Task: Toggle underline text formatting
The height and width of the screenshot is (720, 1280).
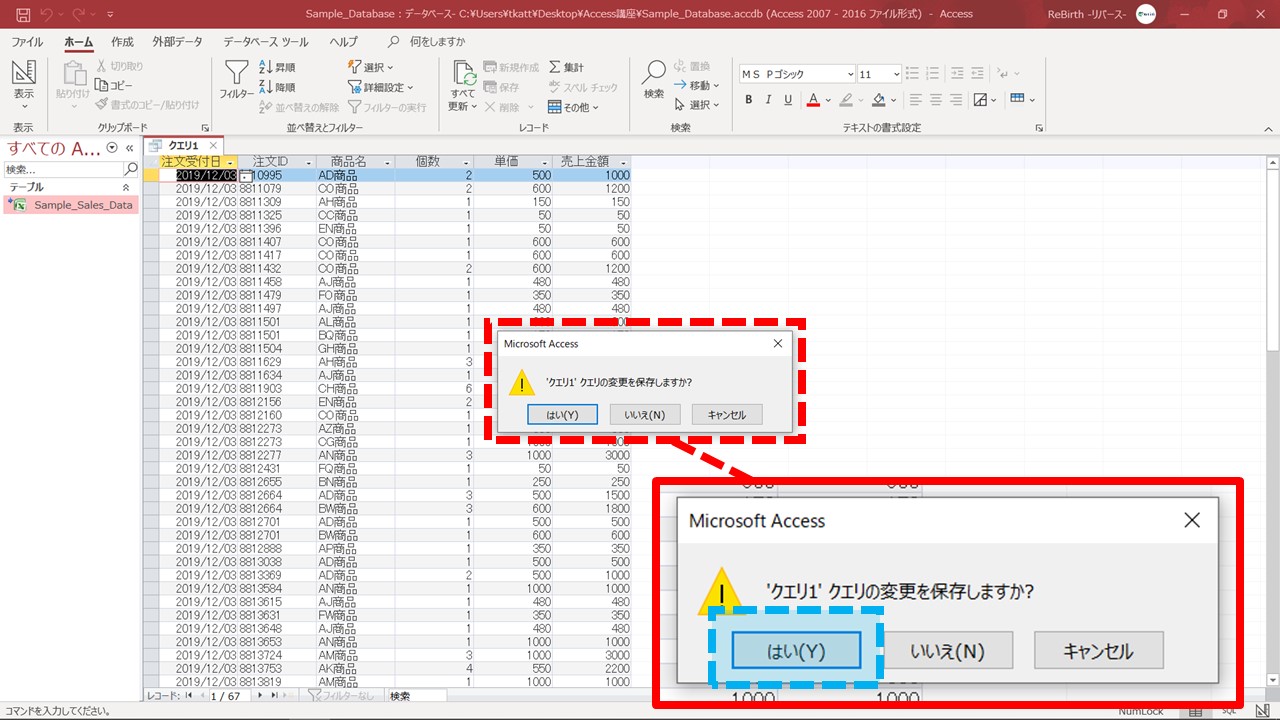Action: 788,100
